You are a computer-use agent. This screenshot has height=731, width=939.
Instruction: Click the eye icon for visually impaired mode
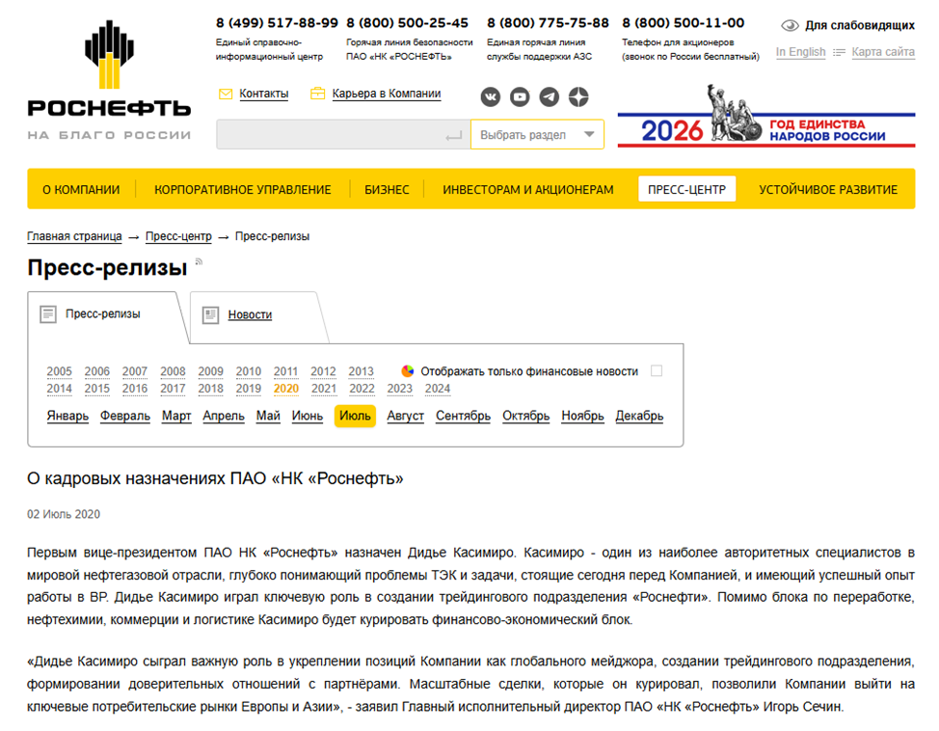pyautogui.click(x=790, y=25)
